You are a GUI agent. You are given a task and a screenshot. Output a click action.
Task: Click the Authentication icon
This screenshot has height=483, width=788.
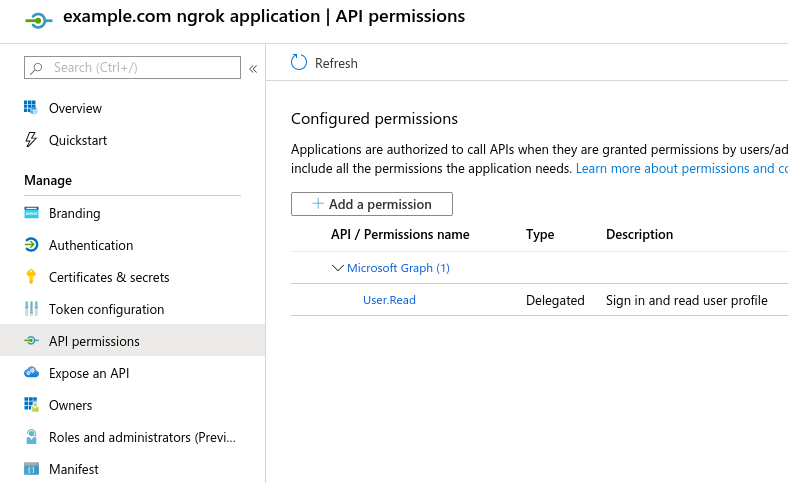[31, 245]
